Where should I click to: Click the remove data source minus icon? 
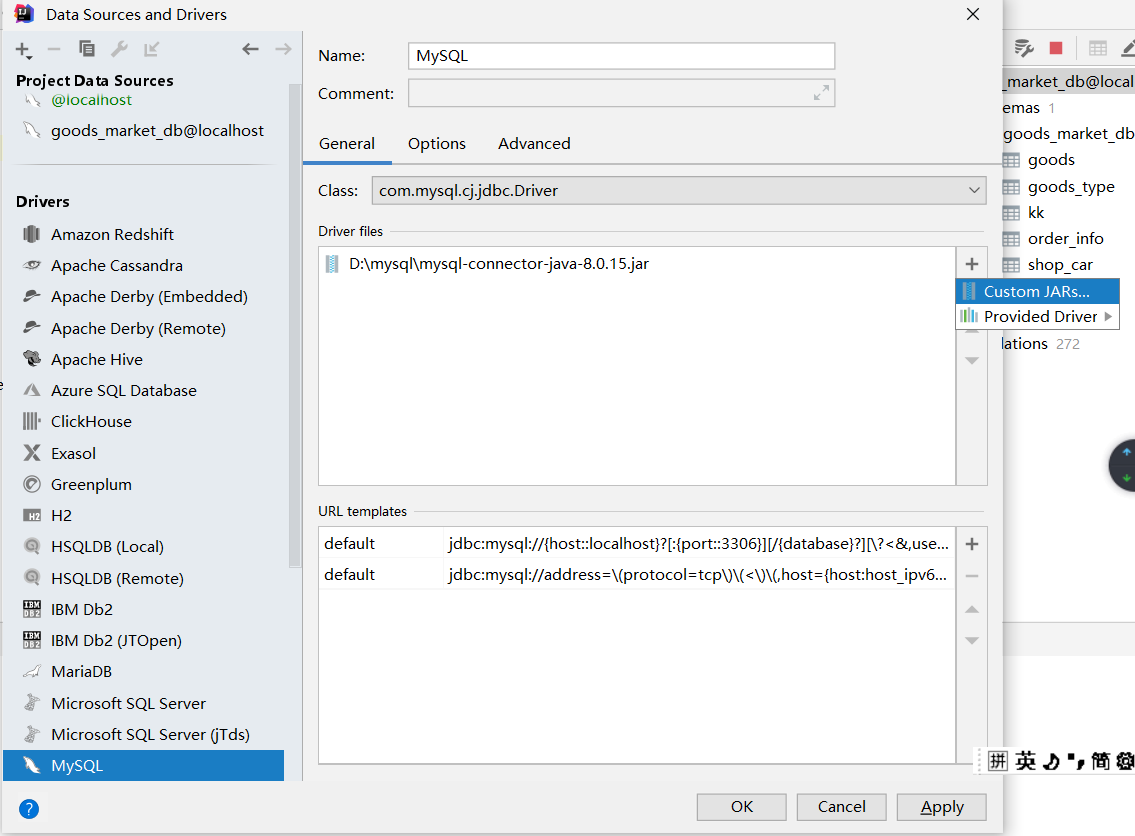(x=54, y=49)
